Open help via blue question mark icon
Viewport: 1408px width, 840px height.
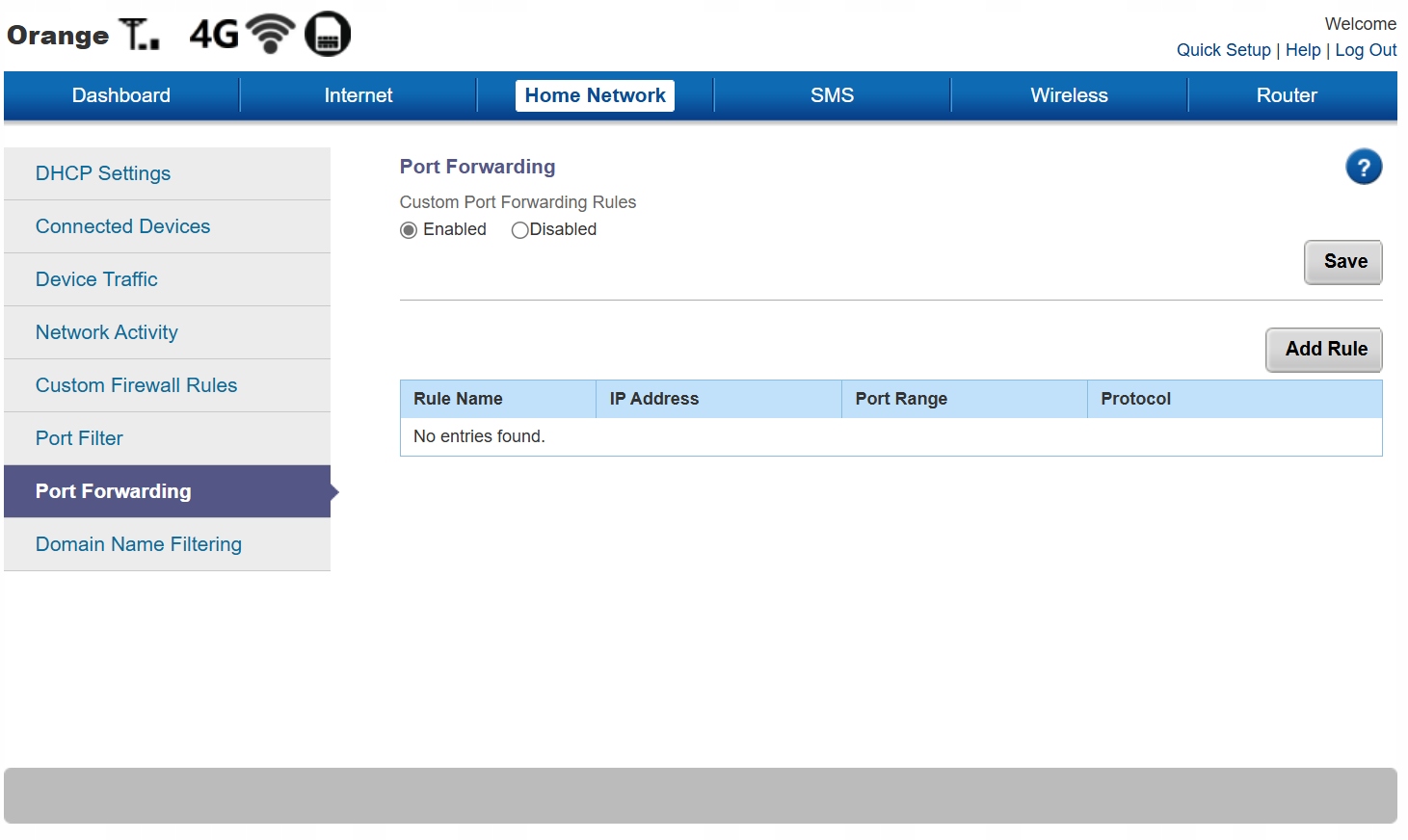click(1363, 168)
